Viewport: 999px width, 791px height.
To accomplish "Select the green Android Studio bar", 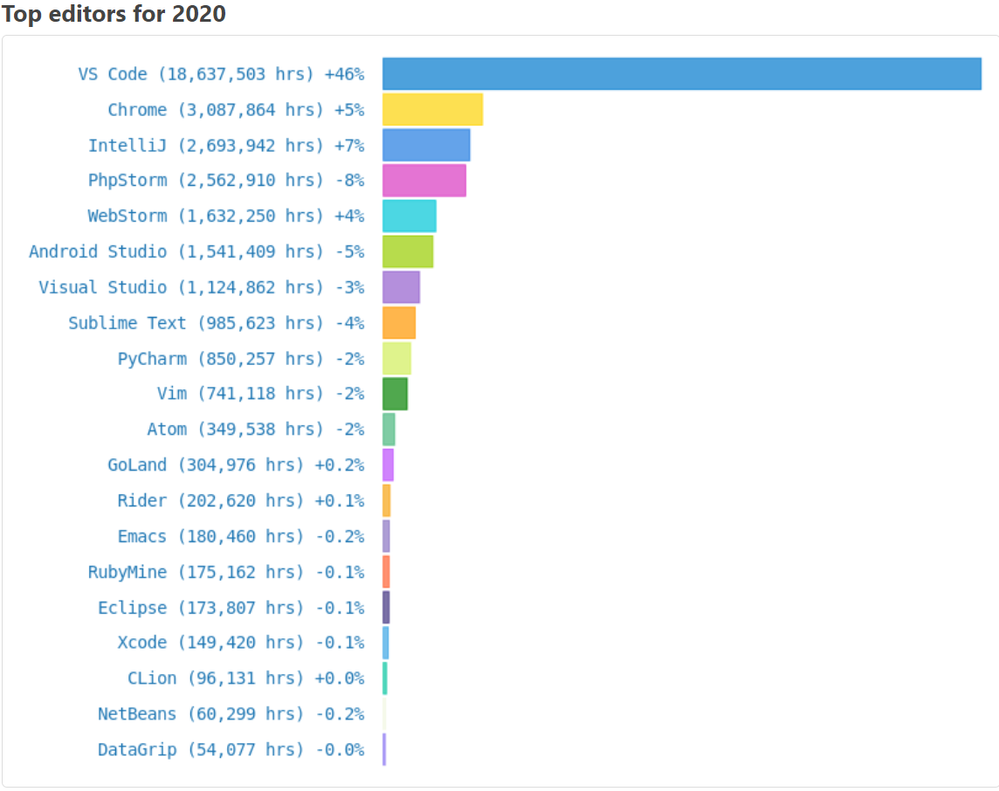I will coord(408,252).
